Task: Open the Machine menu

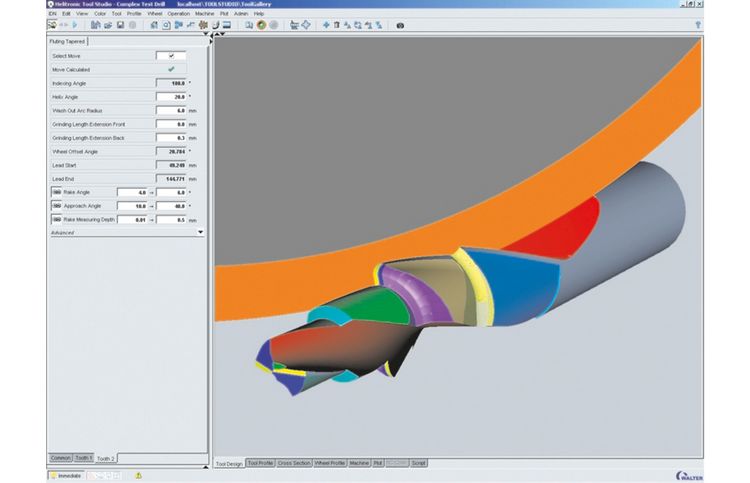Action: tap(205, 14)
